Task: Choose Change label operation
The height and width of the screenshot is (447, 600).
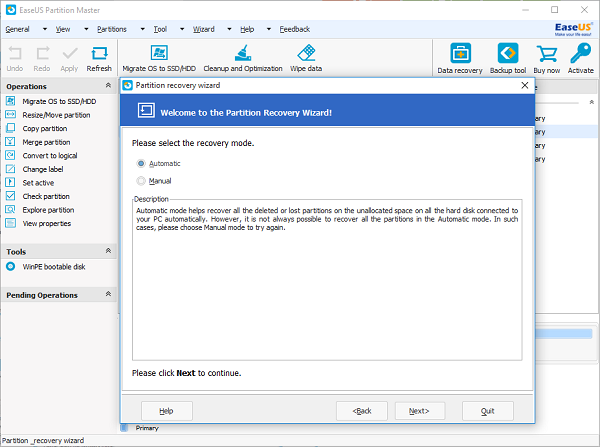Action: click(x=42, y=169)
